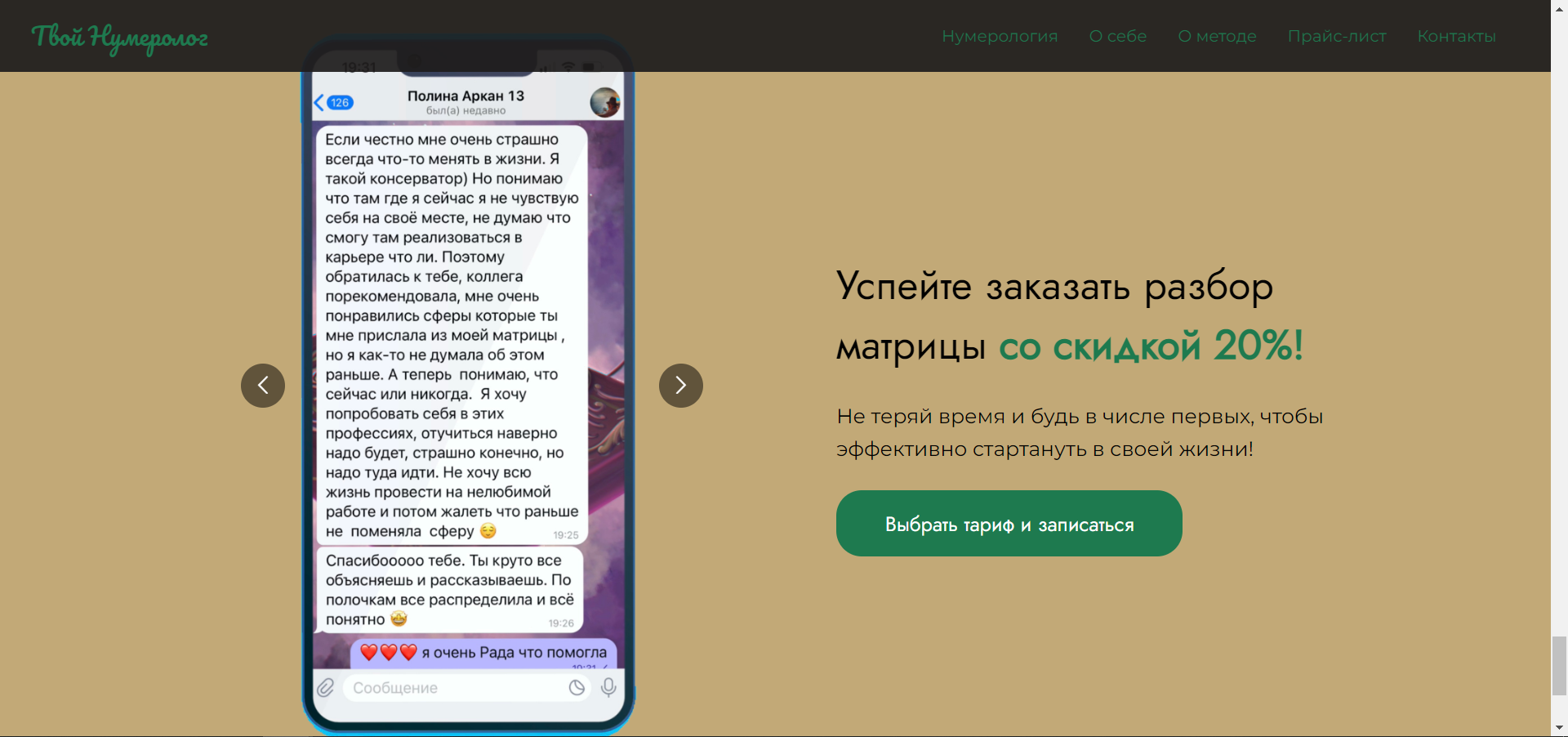Click the scrollbar down arrow
This screenshot has height=737, width=1568.
[x=1559, y=728]
